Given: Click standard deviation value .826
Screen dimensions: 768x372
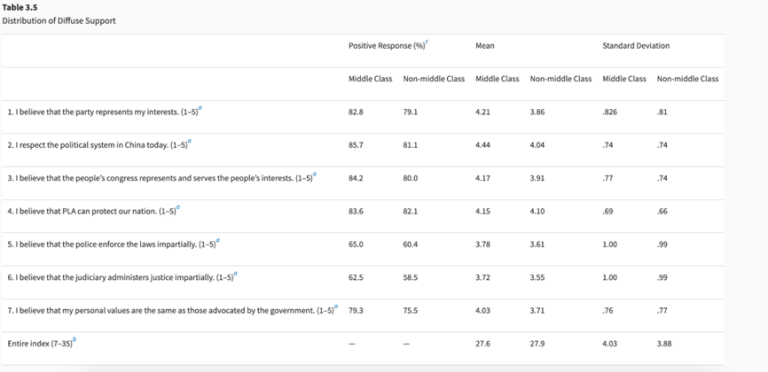Looking at the screenshot, I should click(610, 112).
